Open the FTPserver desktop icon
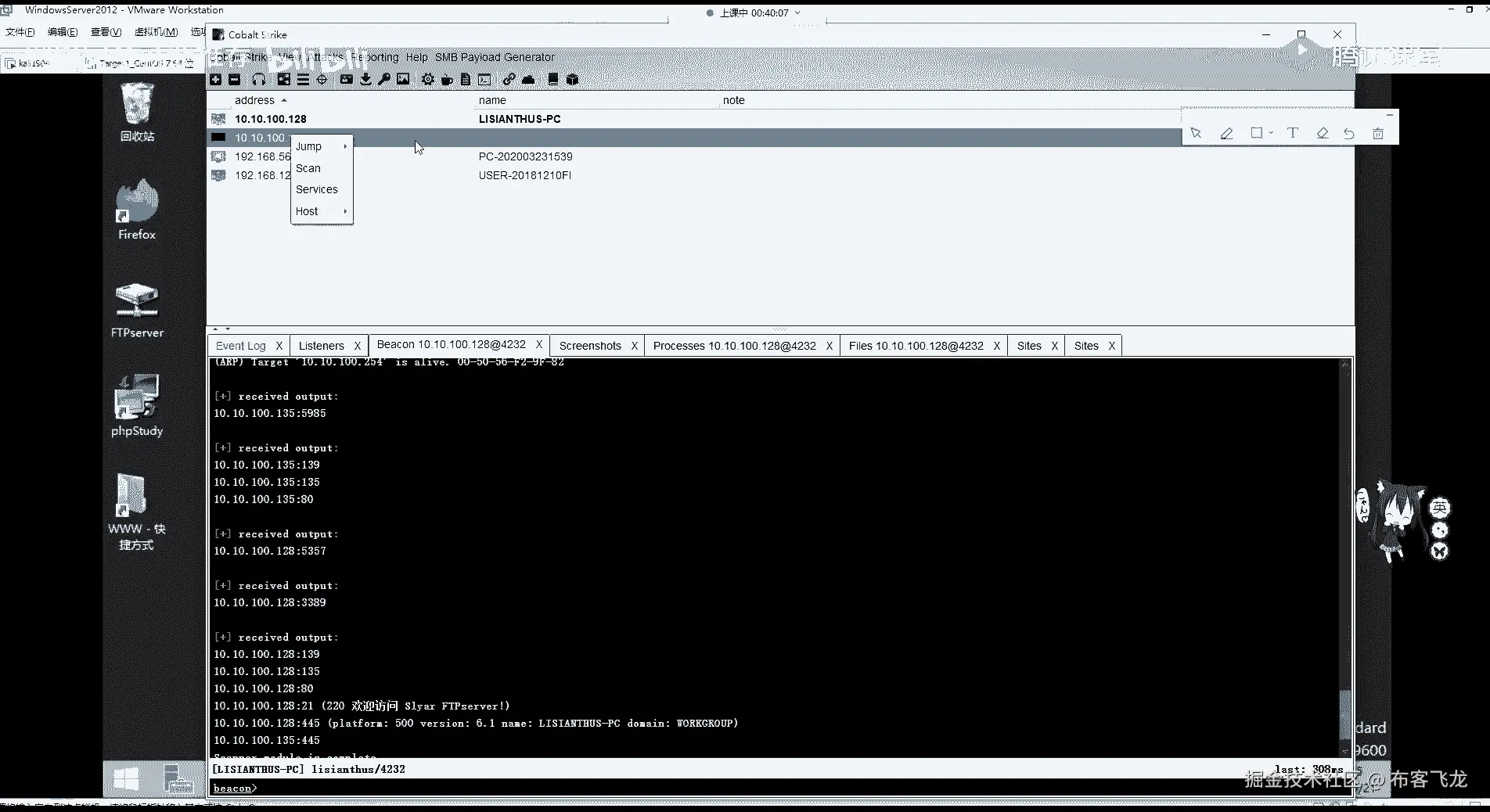1490x812 pixels. click(x=137, y=310)
